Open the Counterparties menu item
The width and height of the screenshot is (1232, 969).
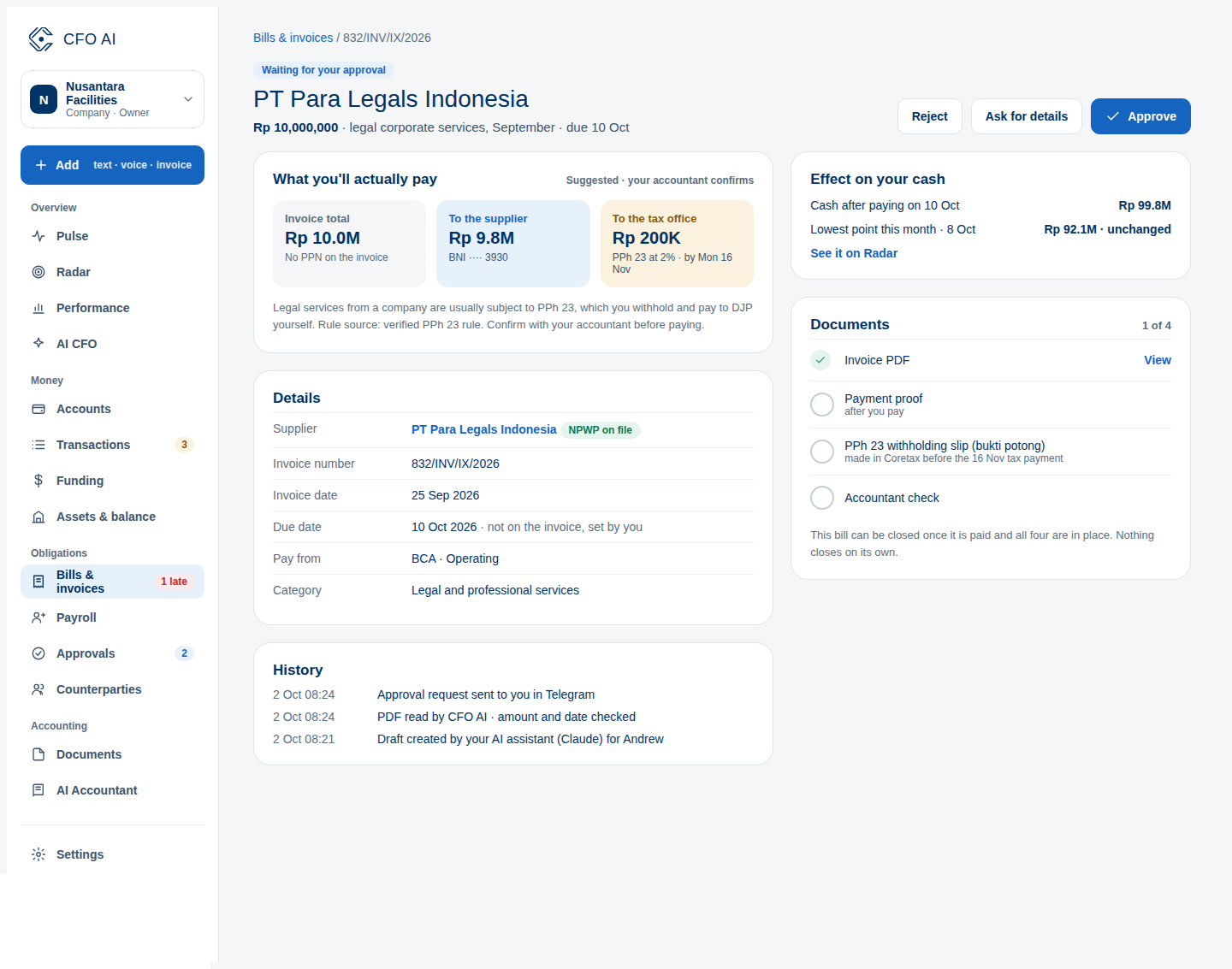click(112, 689)
